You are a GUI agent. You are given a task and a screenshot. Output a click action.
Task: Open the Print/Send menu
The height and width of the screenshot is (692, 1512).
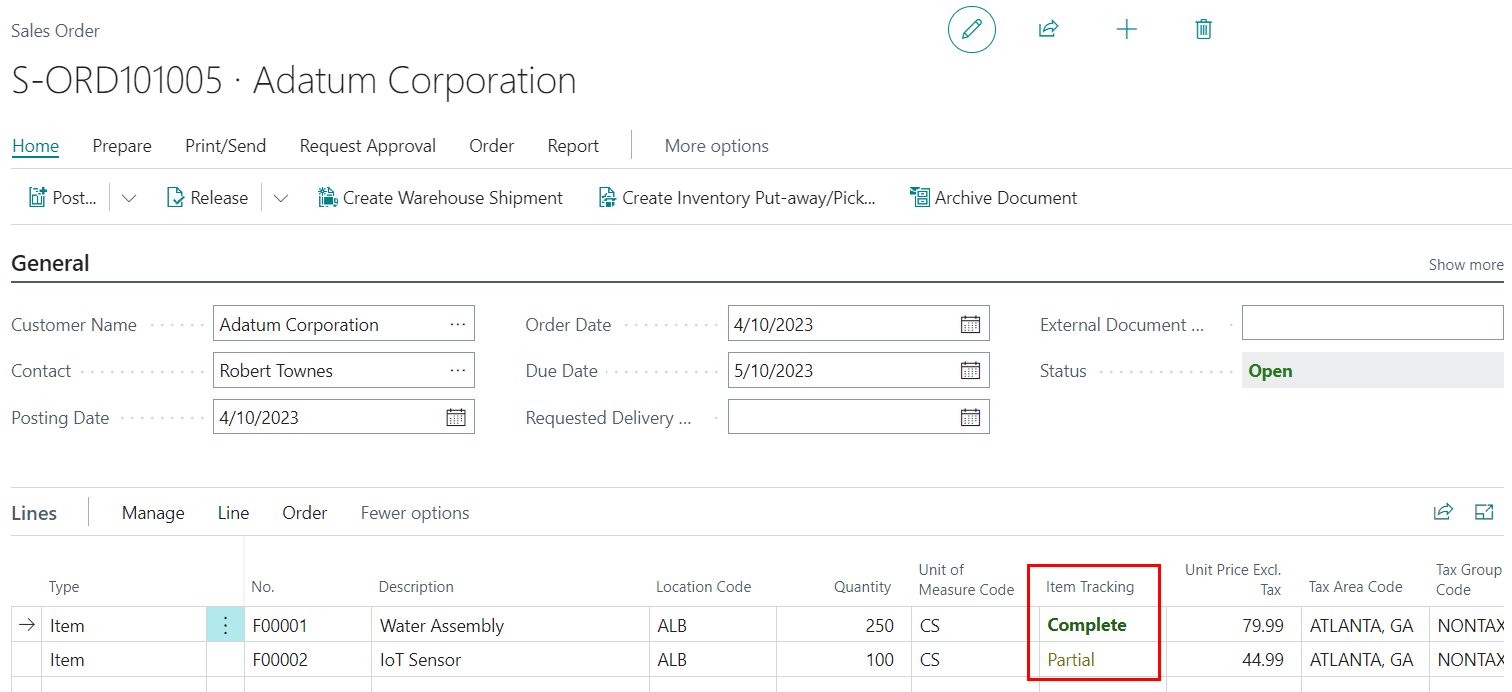[225, 146]
